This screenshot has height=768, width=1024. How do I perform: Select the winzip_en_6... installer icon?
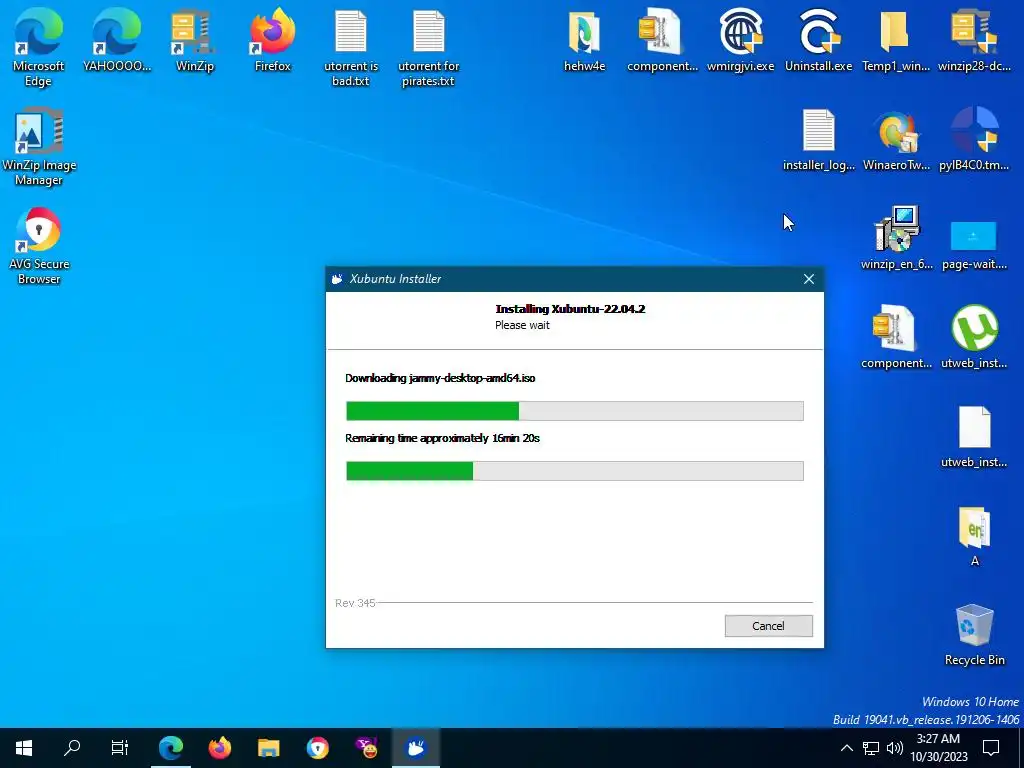point(896,238)
